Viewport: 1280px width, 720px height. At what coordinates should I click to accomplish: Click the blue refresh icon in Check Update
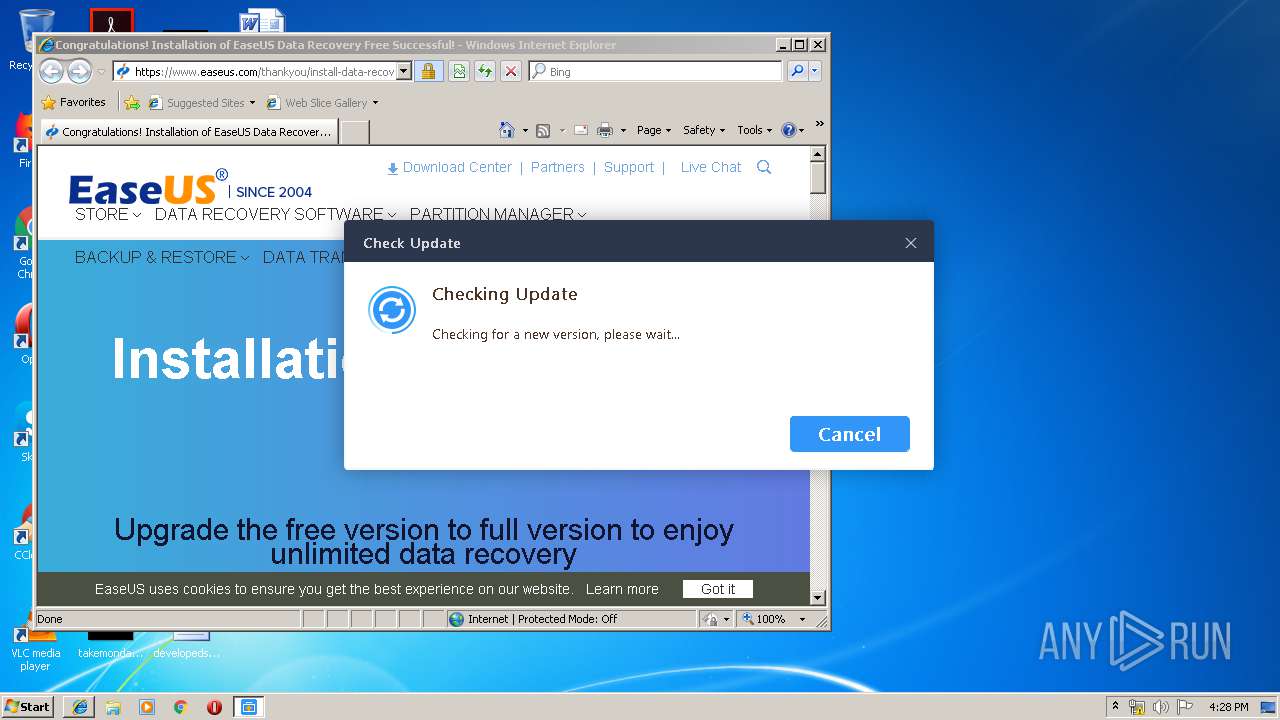click(x=392, y=310)
